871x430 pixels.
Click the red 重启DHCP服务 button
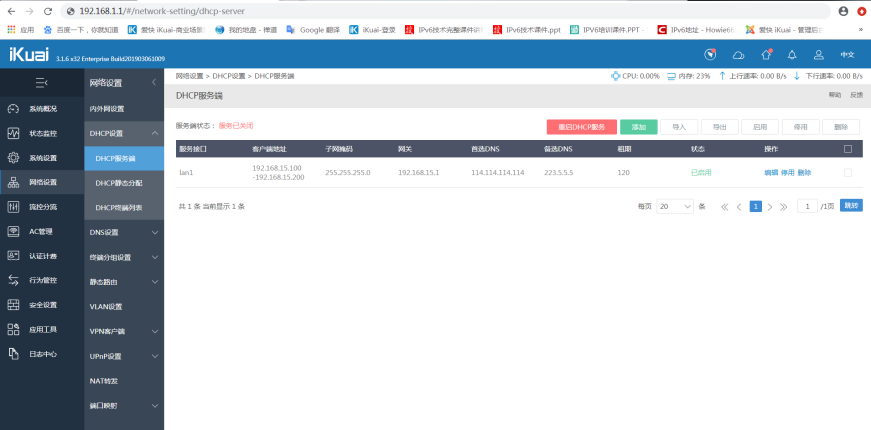[x=582, y=127]
